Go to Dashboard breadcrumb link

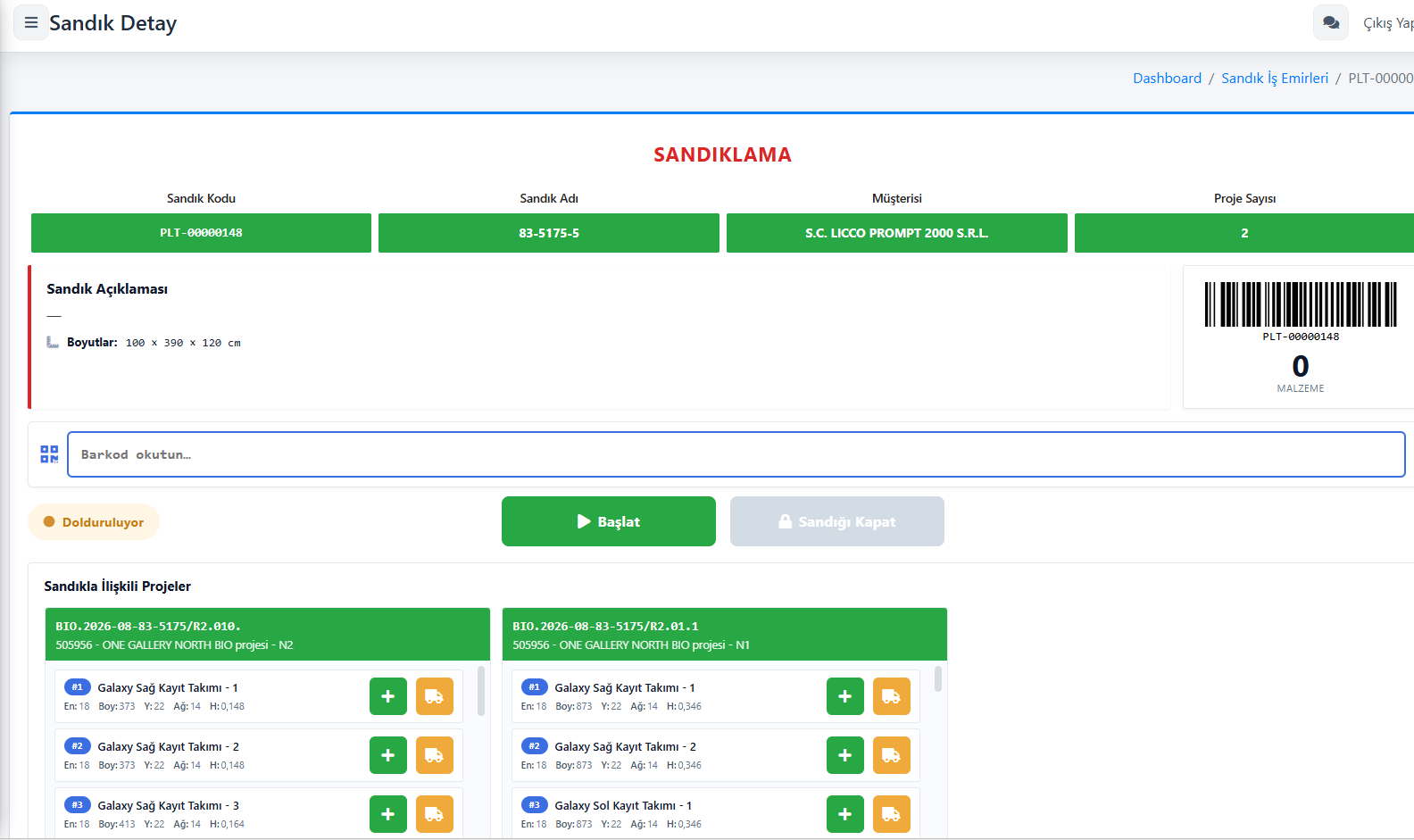click(x=1167, y=79)
